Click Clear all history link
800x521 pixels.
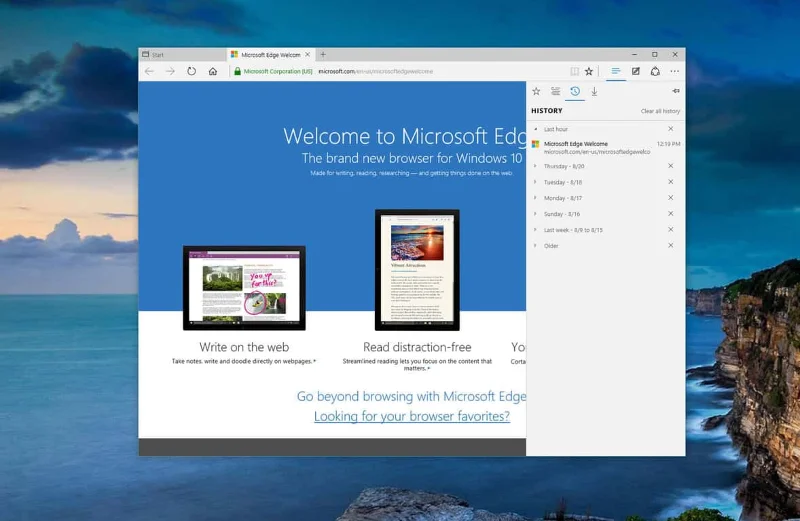[660, 111]
